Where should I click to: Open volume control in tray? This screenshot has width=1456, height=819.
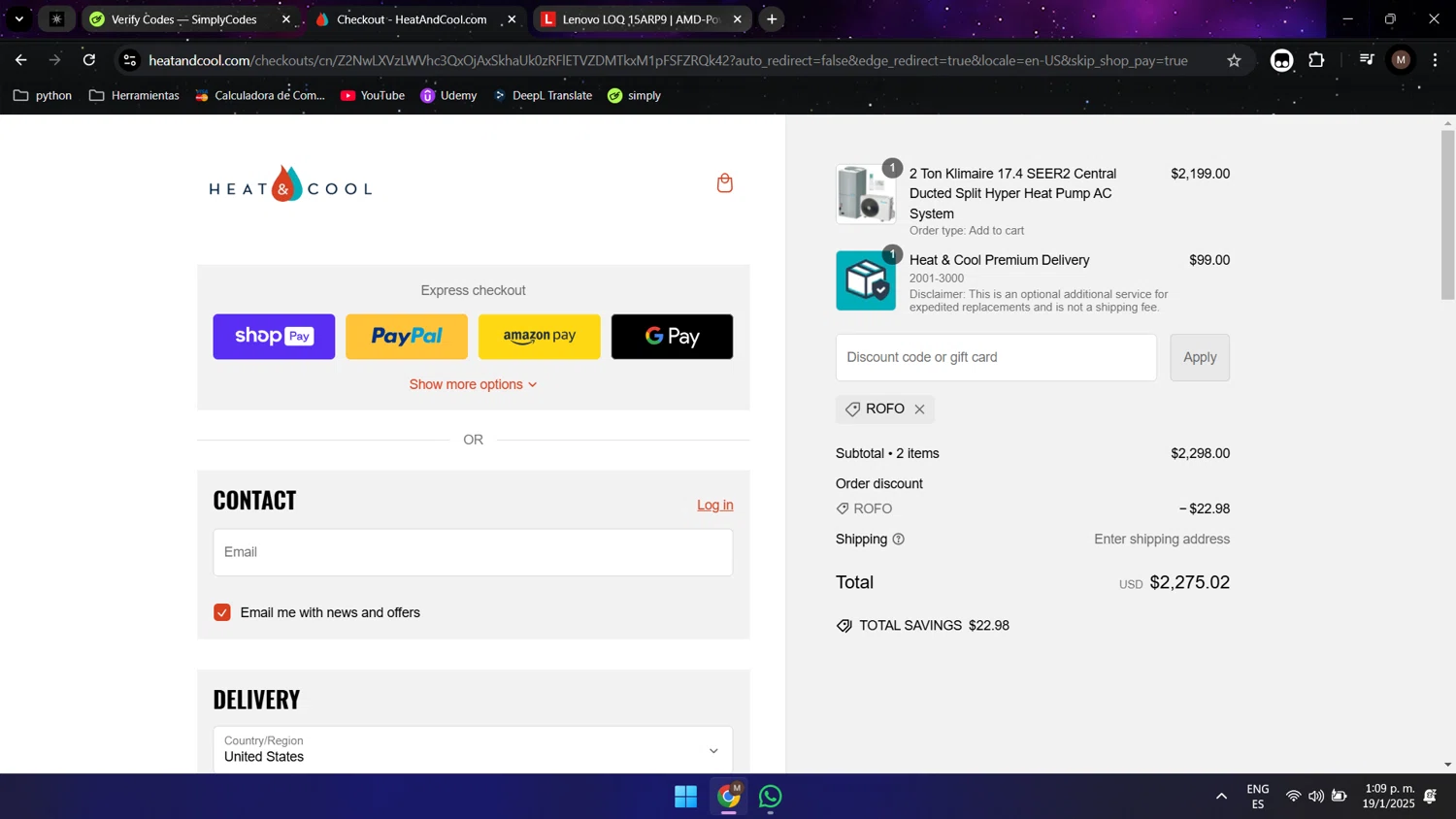1315,797
